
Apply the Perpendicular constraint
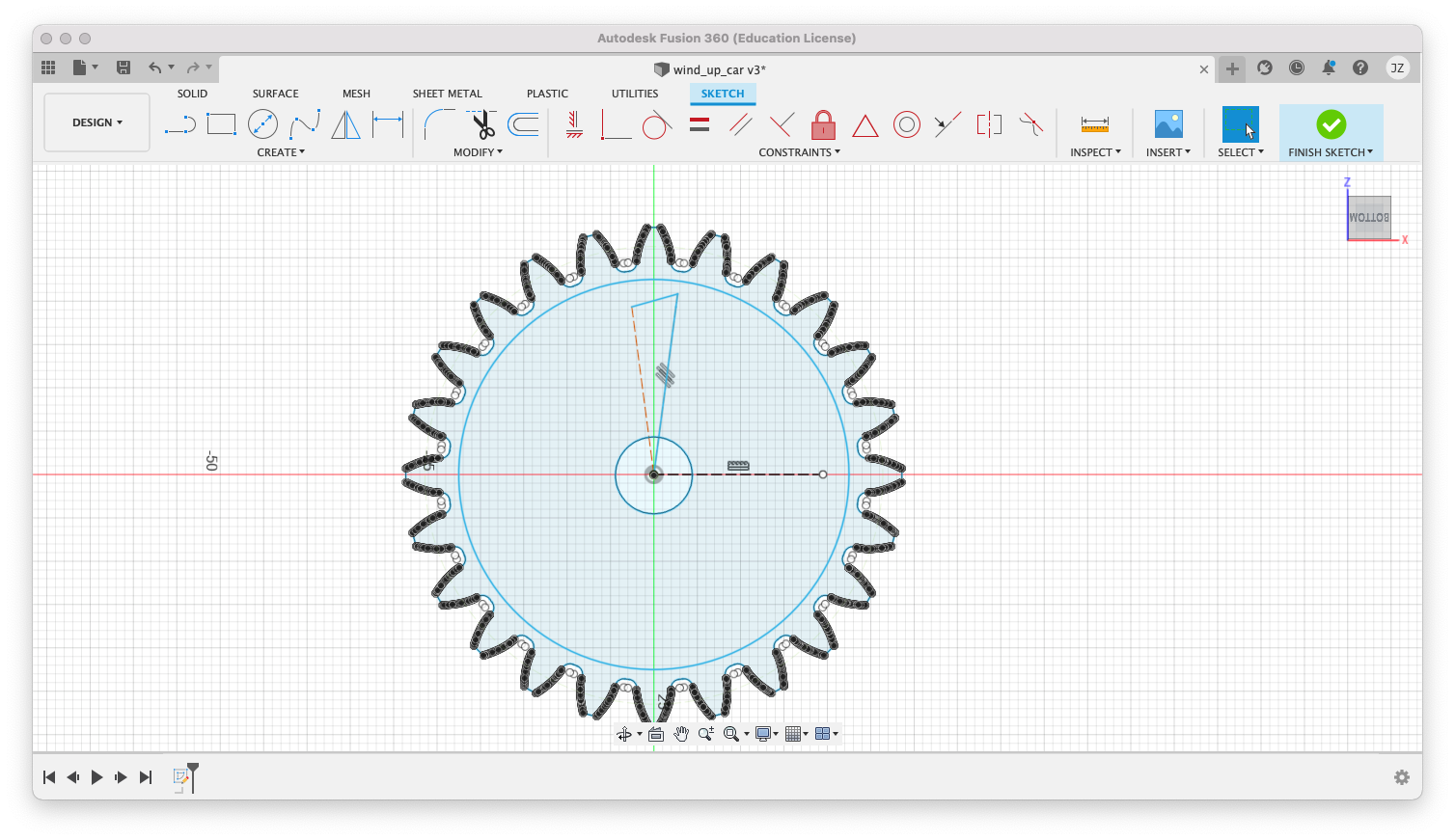782,124
